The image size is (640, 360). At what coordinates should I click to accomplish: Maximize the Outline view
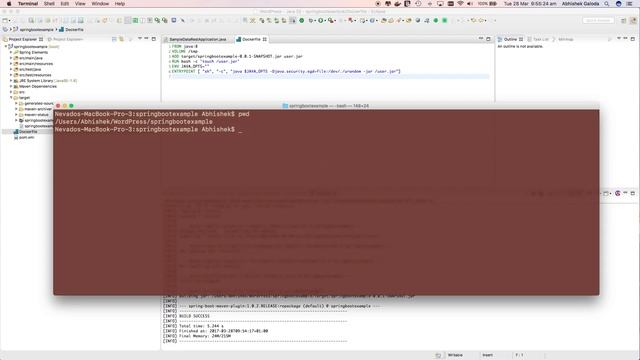pos(633,39)
